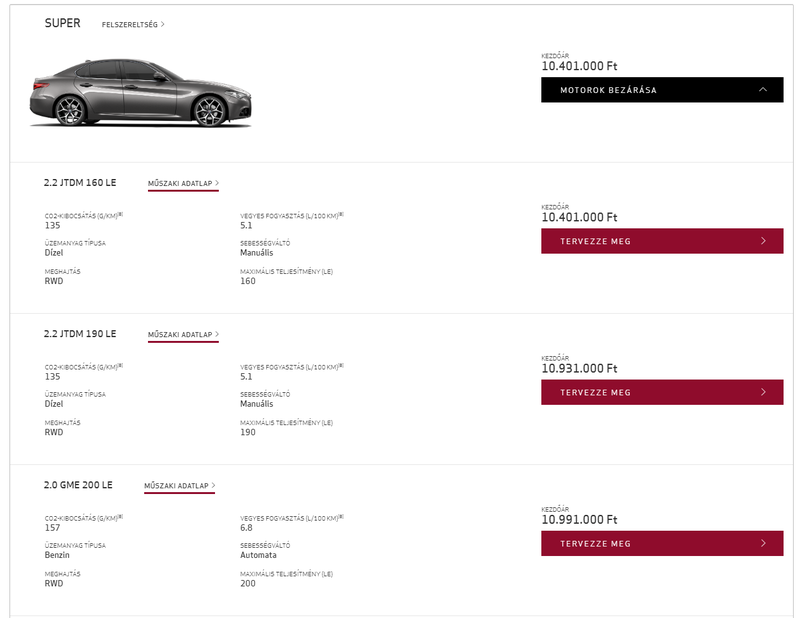Click arrow icon on 200 LE TERVEZZE MEG
This screenshot has width=800, height=618.
(763, 543)
